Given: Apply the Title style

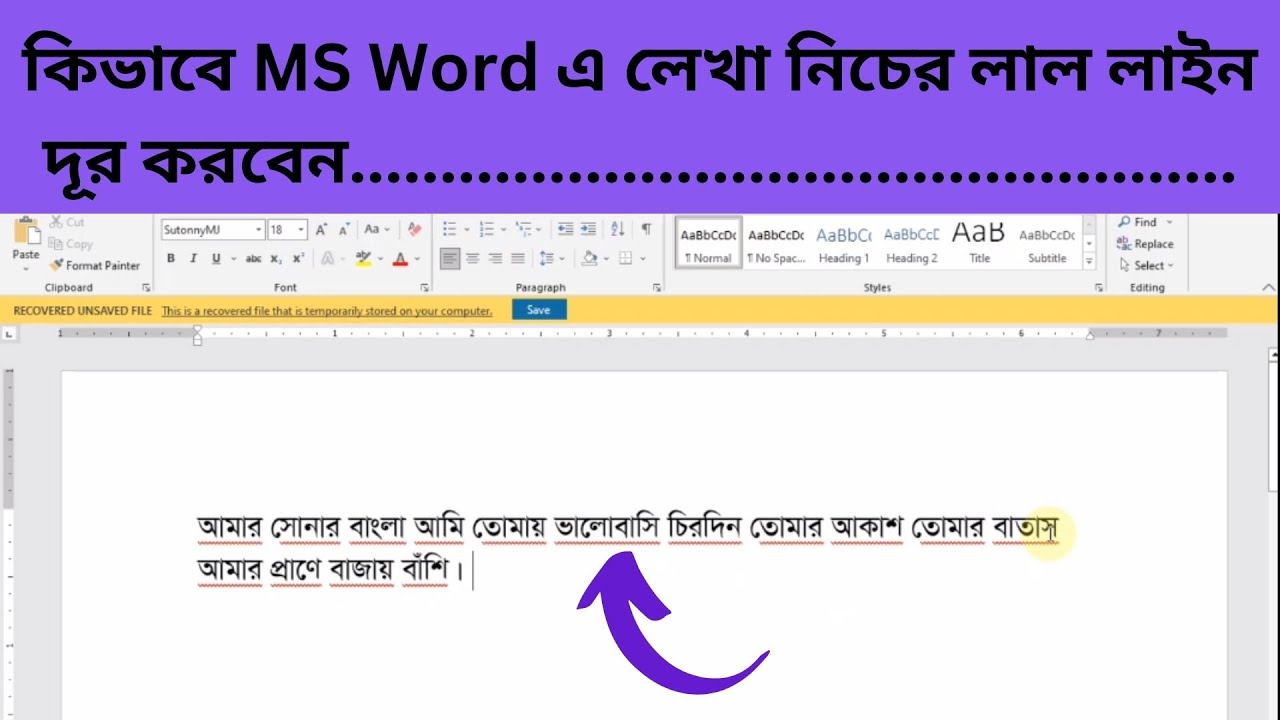Looking at the screenshot, I should tap(979, 244).
